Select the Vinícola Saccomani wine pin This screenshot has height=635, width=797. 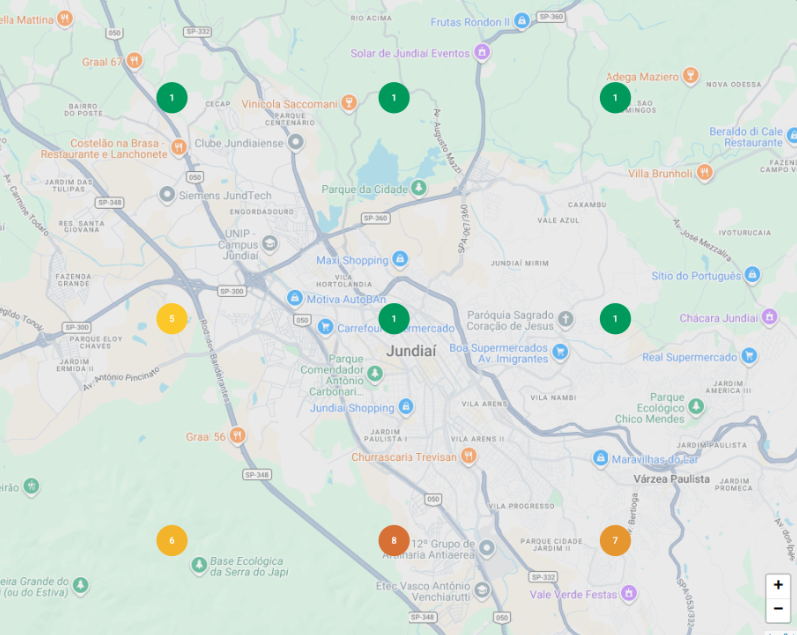348,103
